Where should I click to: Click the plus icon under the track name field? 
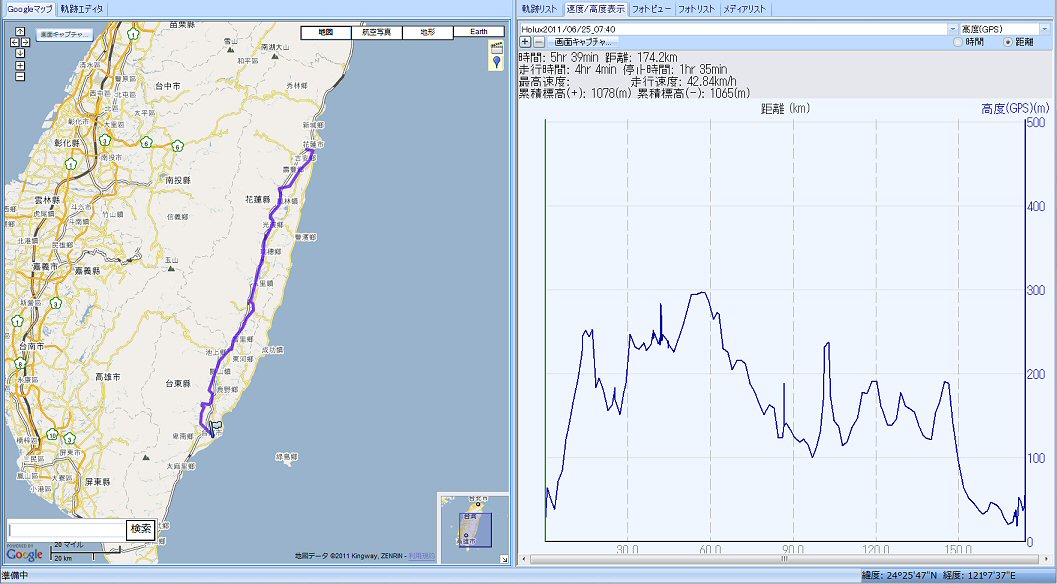click(x=526, y=42)
